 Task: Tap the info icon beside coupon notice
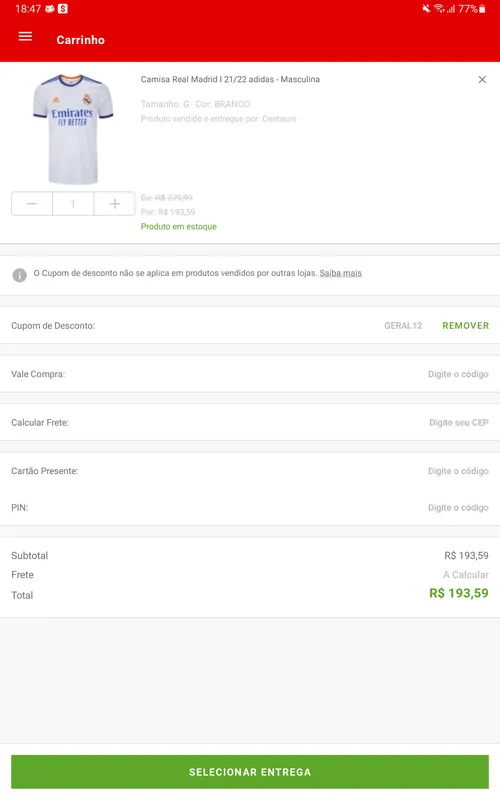coord(19,275)
